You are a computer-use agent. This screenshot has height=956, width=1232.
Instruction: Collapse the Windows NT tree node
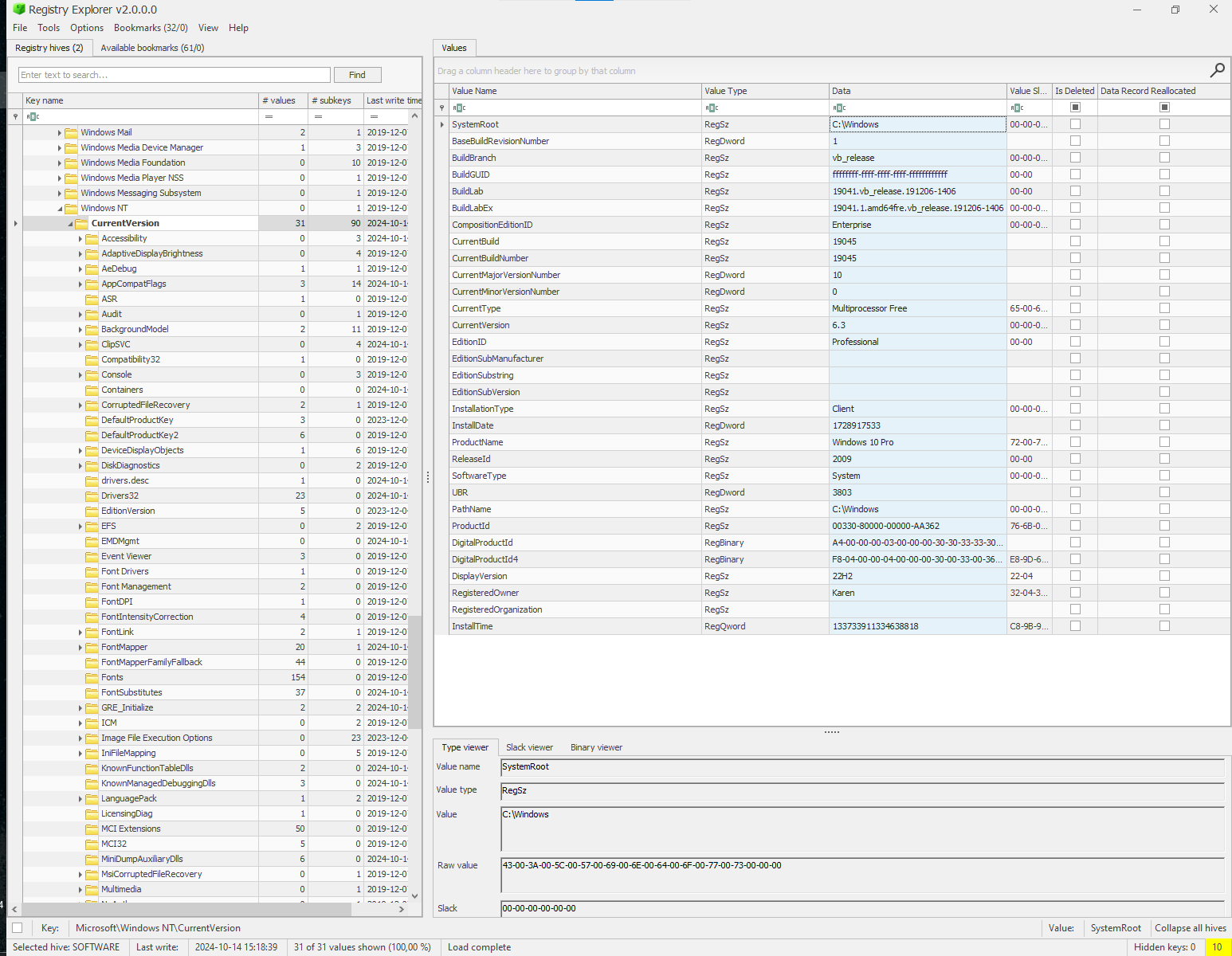(60, 209)
